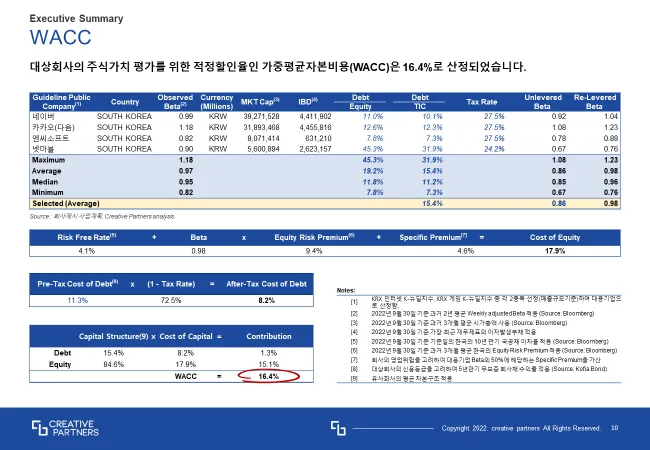Select the company name "넷마블"
Viewport: 650px width, 450px height.
point(43,149)
